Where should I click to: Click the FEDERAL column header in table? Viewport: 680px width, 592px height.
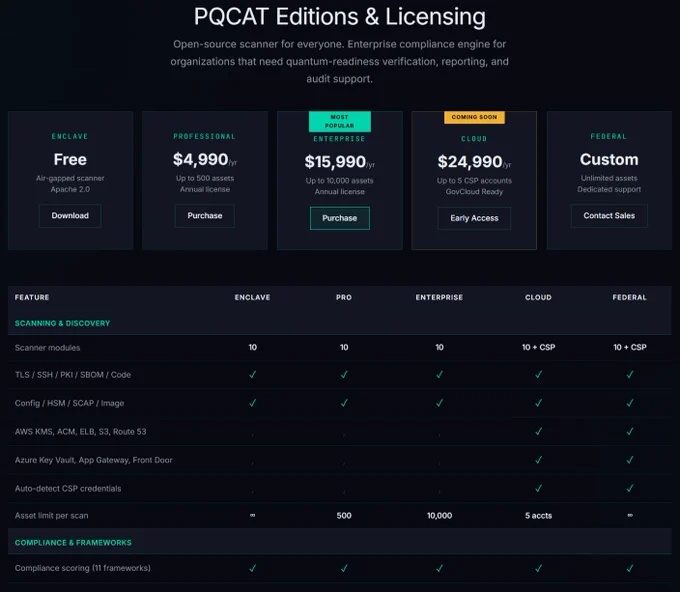pos(630,298)
